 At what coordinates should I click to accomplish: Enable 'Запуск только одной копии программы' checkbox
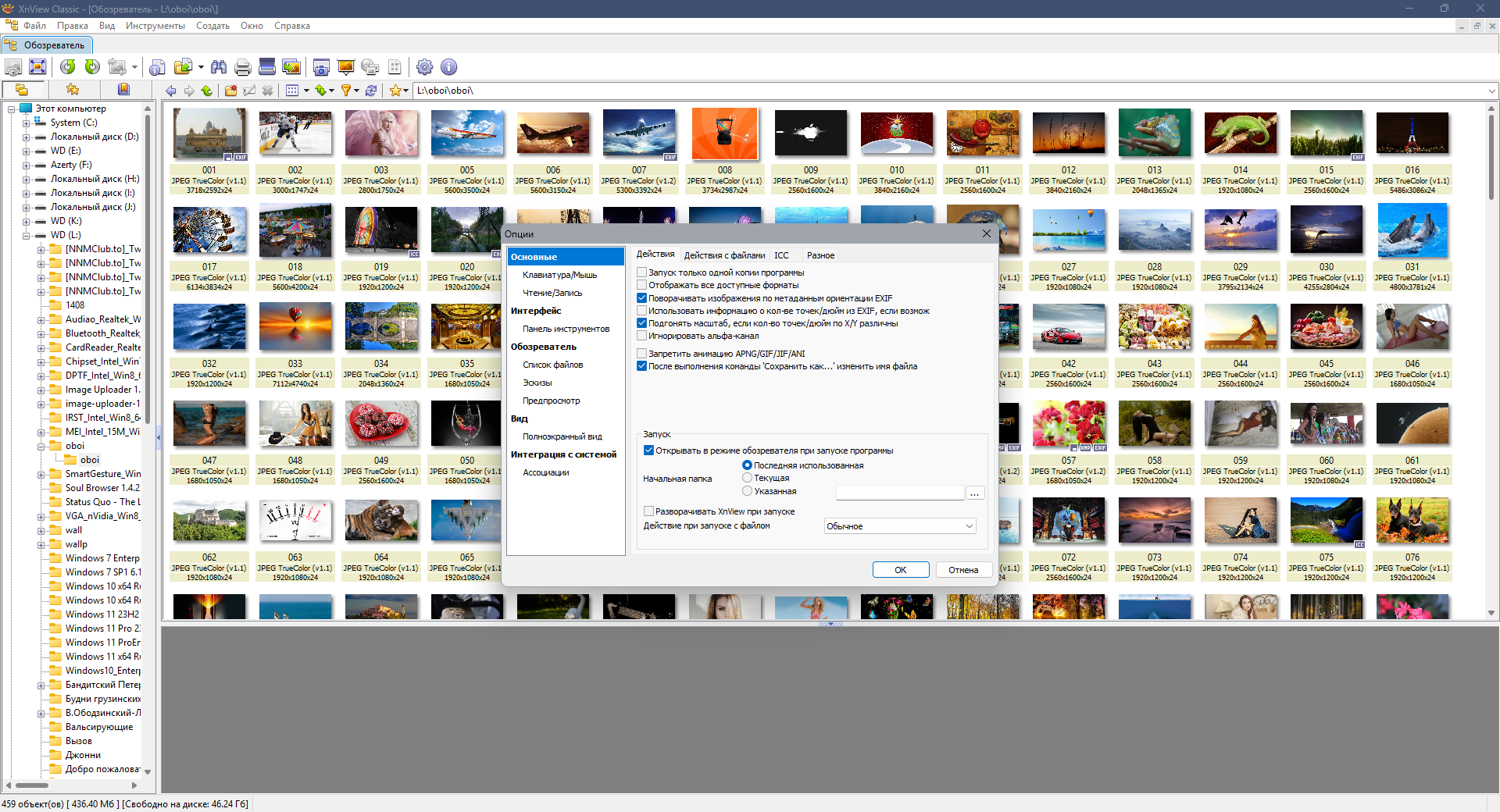coord(642,272)
